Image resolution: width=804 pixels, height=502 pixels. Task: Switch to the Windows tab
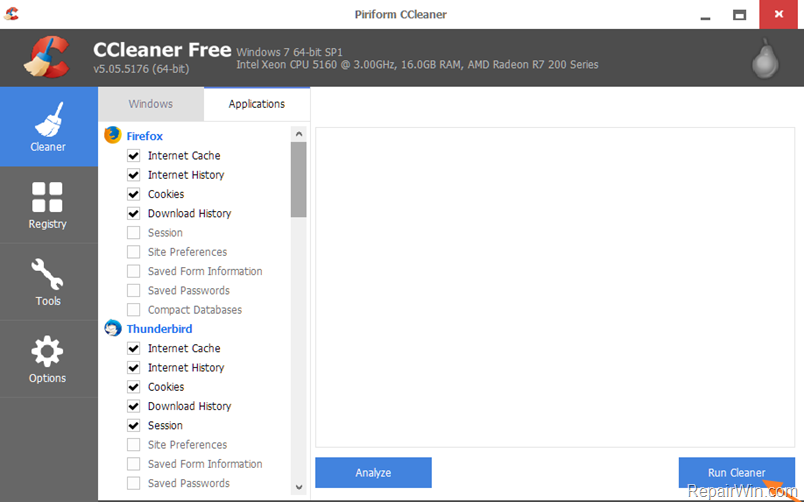(151, 104)
